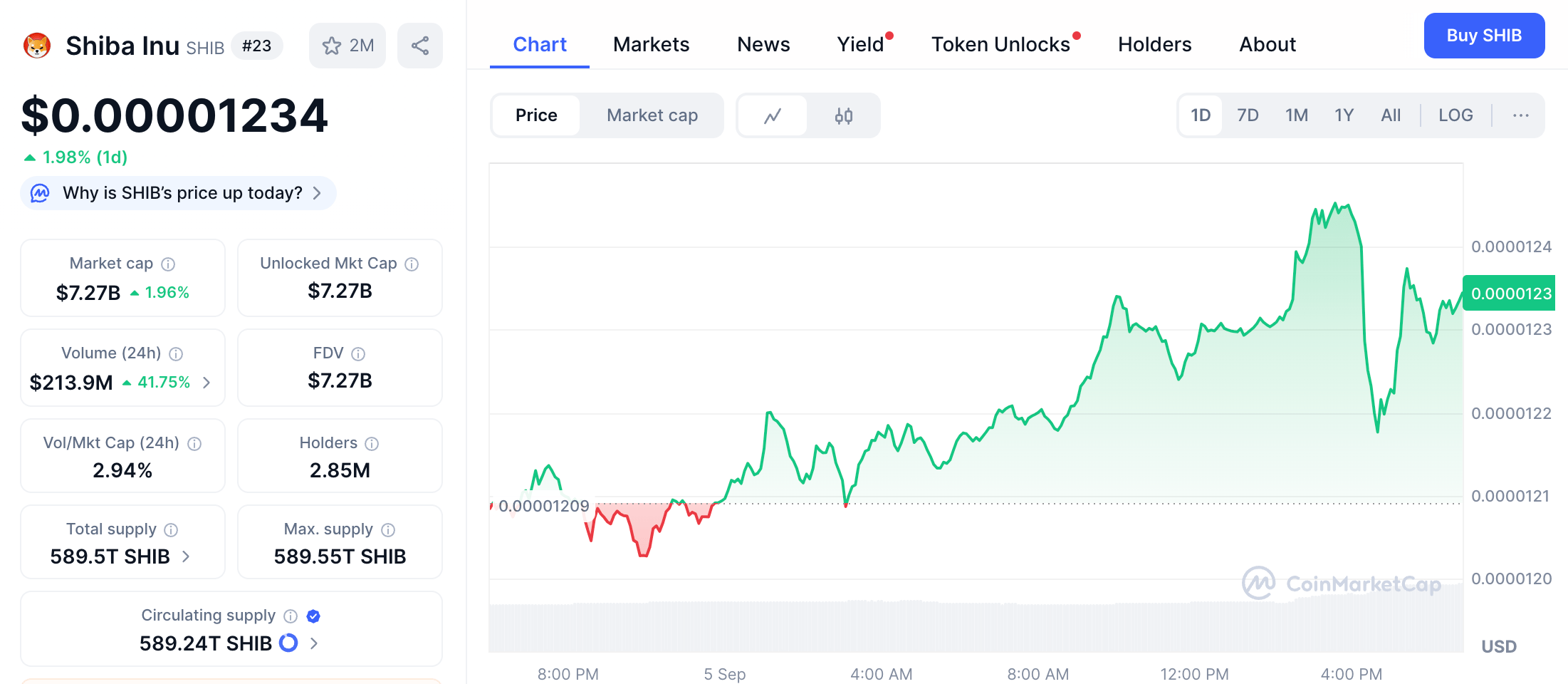
Task: Click the share icon button
Action: point(420,46)
